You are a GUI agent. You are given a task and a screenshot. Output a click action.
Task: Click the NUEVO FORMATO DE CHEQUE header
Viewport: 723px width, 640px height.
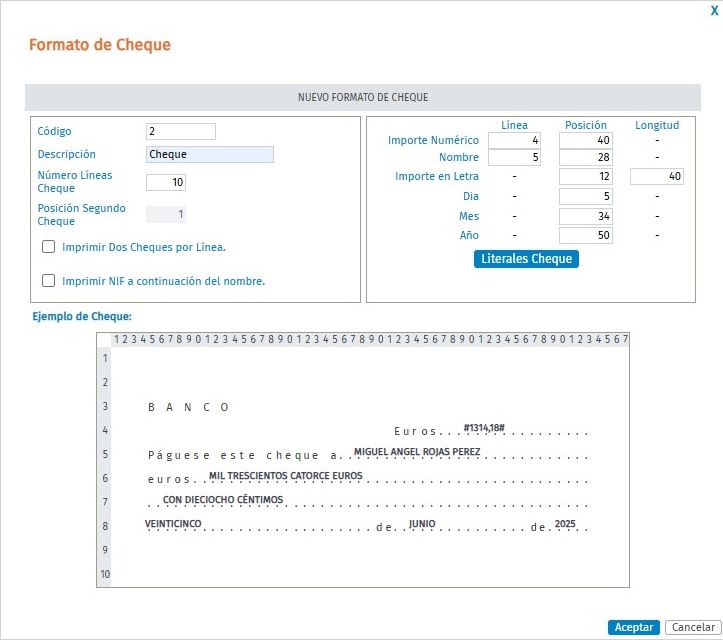click(363, 97)
